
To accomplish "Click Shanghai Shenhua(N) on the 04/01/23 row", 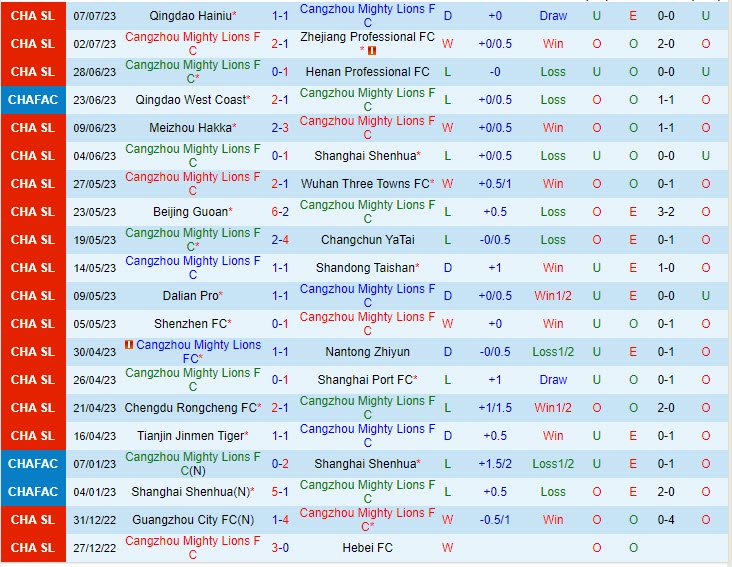I will 190,492.
